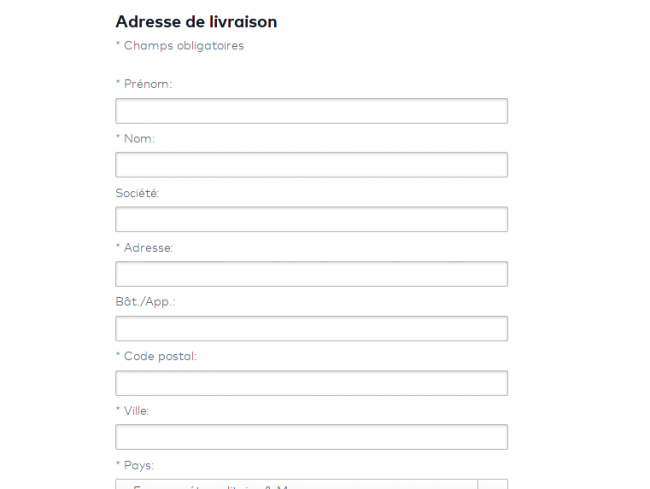Click the "Bât./App.:" label text
Image resolution: width=650 pixels, height=489 pixels.
click(x=146, y=301)
